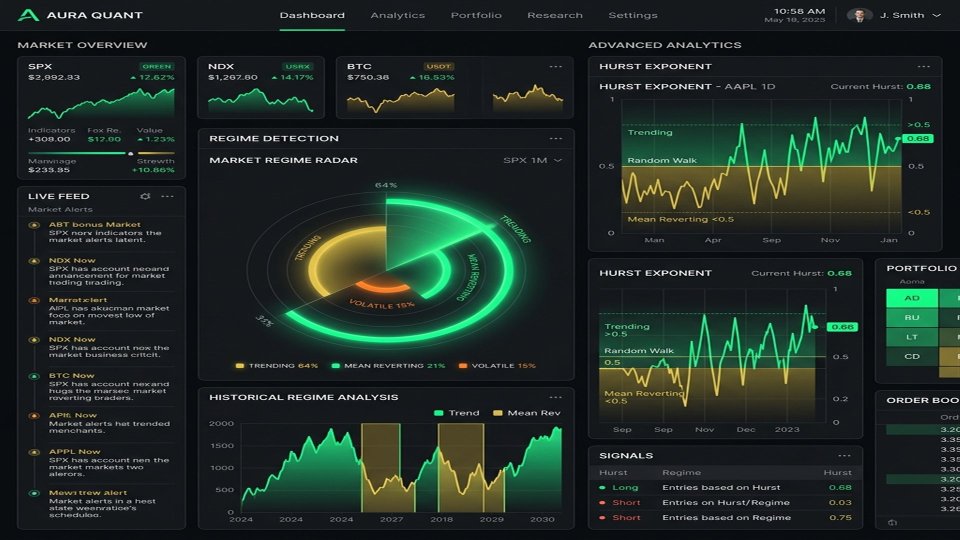The image size is (960, 540).
Task: Click J. Smith profile avatar
Action: (x=859, y=15)
